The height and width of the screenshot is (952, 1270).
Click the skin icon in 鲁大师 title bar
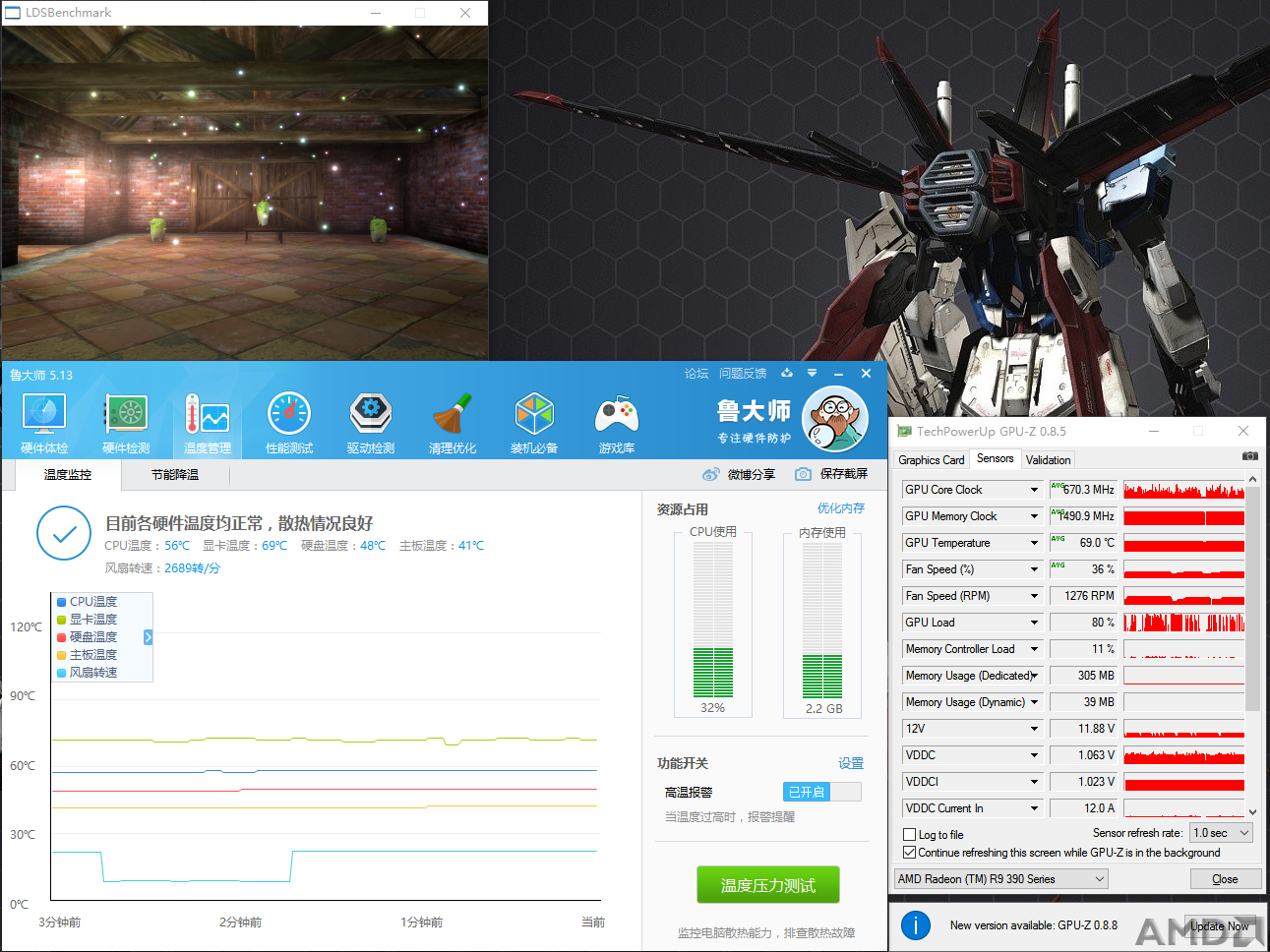(x=787, y=374)
